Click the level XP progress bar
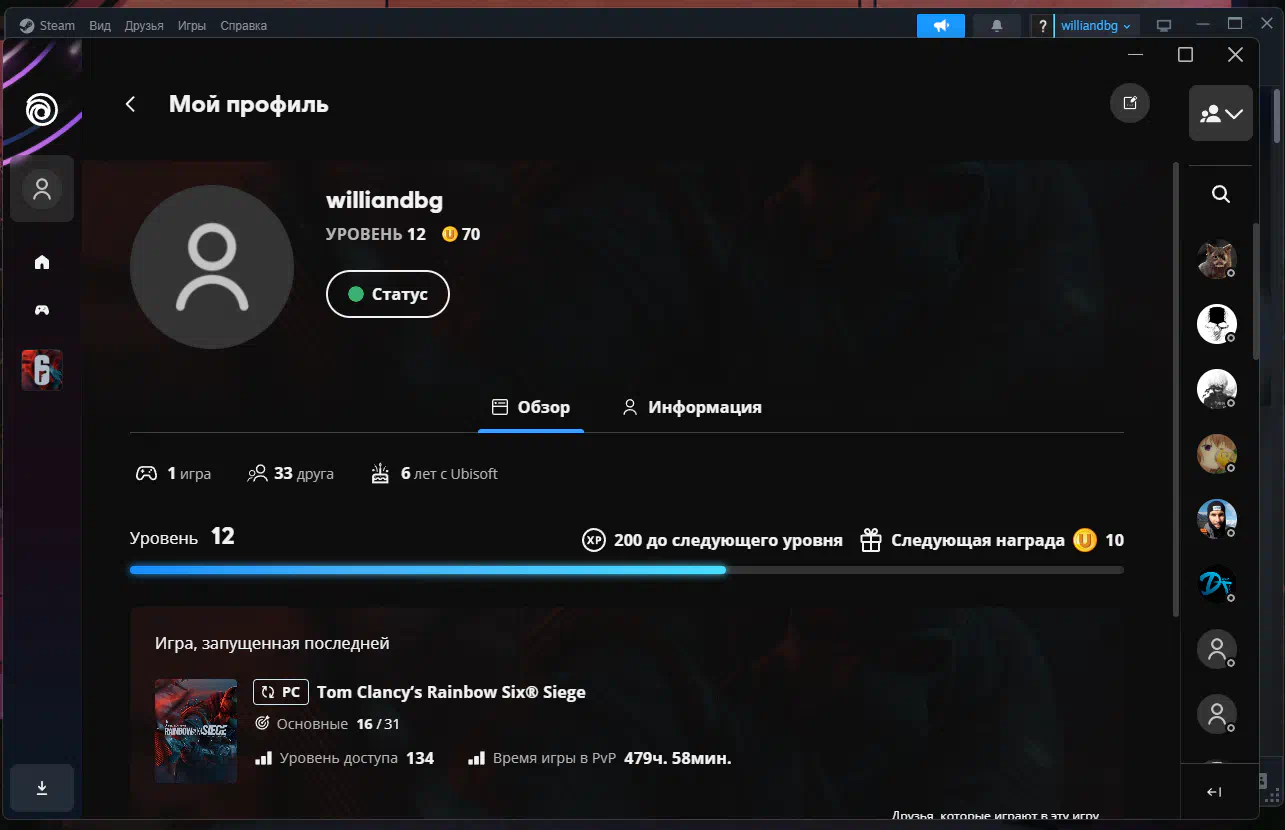This screenshot has width=1285, height=830. point(627,570)
